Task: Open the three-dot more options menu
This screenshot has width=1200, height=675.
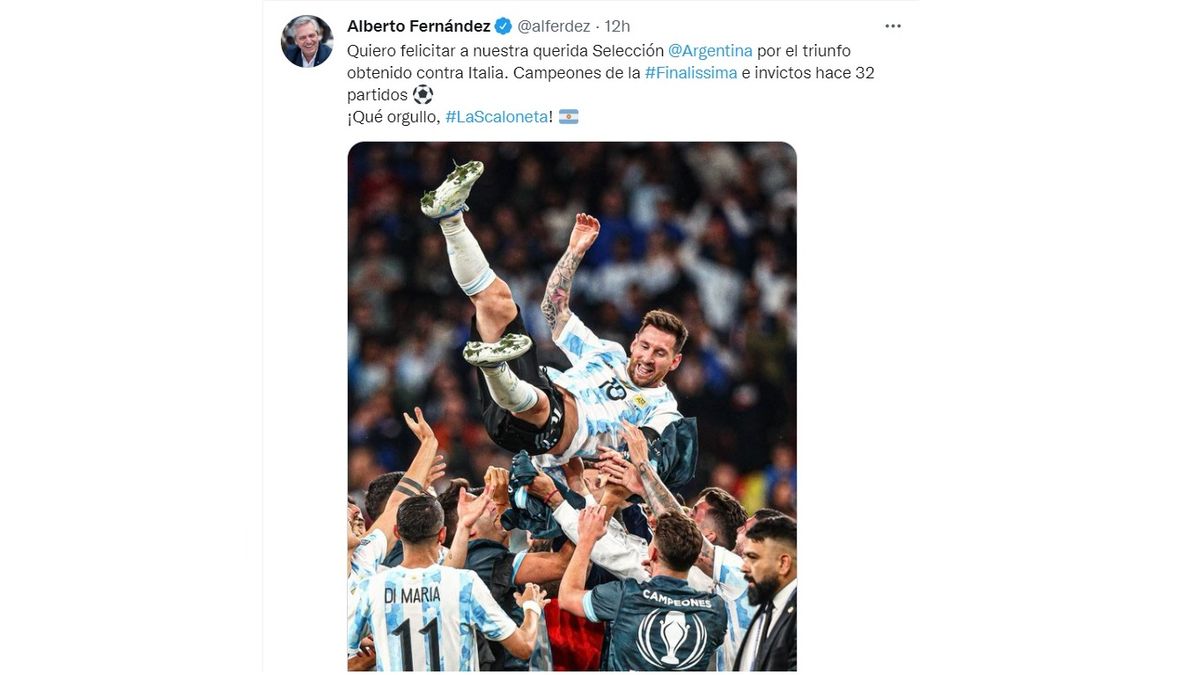Action: point(893,26)
